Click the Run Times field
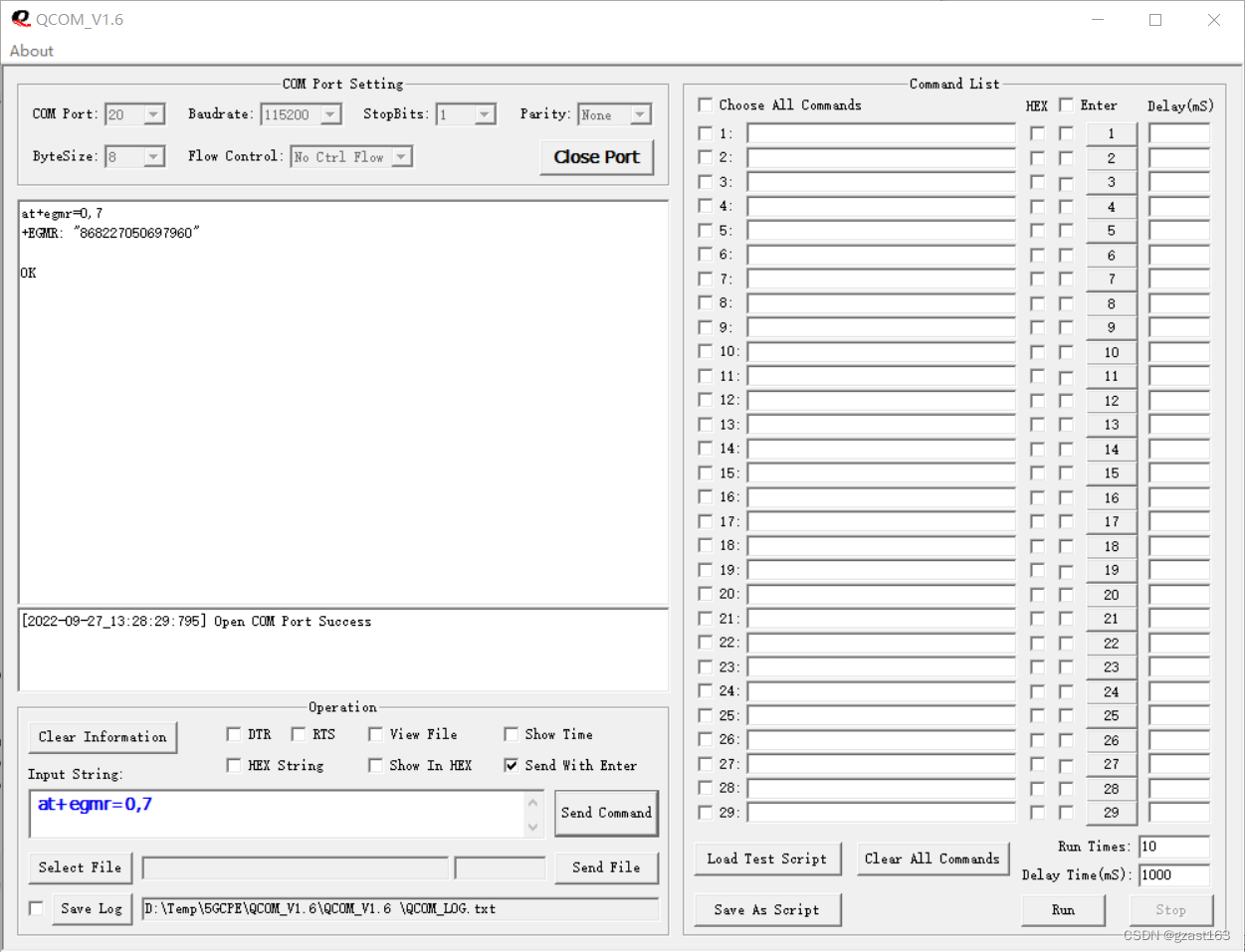This screenshot has width=1245, height=952. [x=1174, y=847]
